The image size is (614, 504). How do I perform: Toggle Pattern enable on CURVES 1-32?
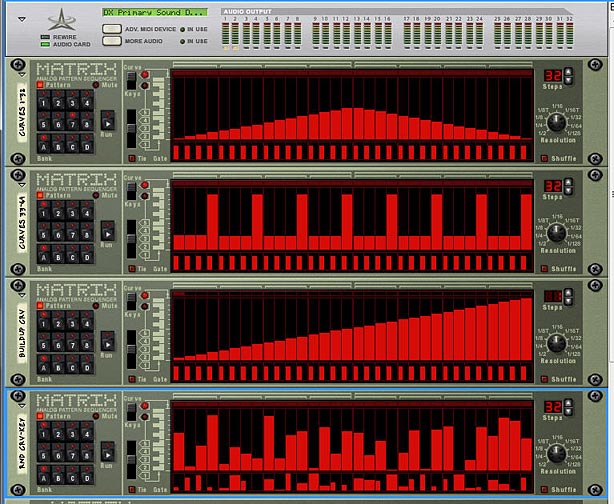pyautogui.click(x=40, y=85)
